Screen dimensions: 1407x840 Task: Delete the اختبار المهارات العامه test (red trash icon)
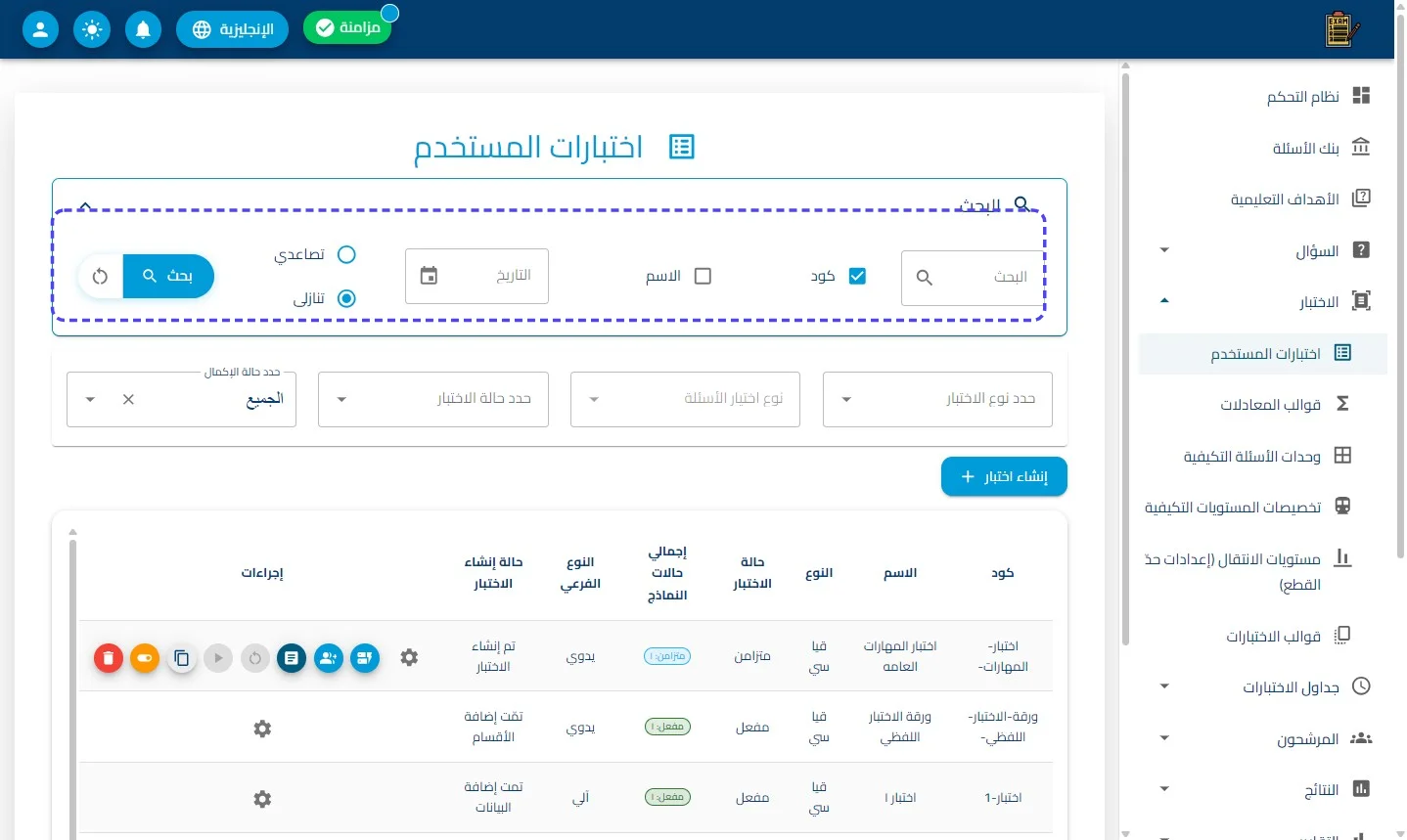[109, 658]
